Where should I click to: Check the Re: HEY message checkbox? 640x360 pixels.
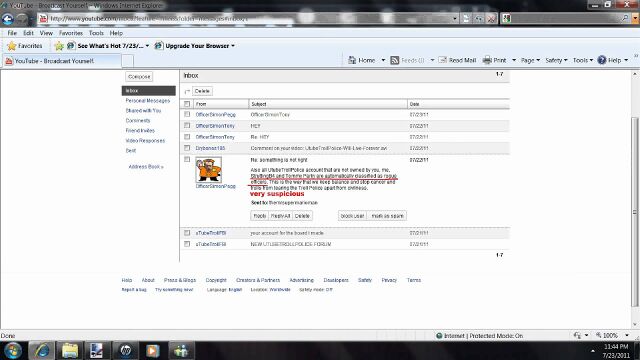click(187, 137)
